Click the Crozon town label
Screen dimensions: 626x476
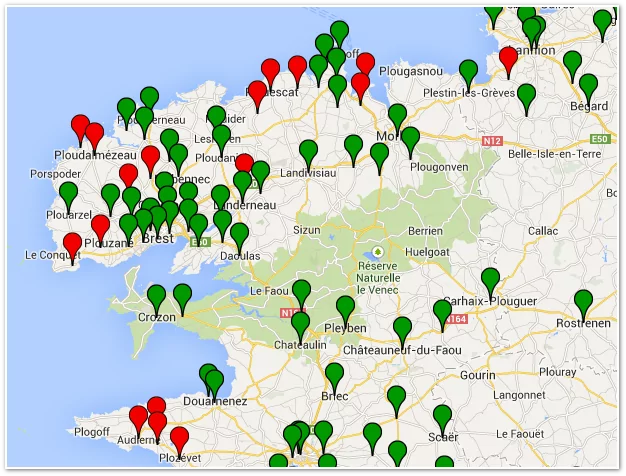point(156,318)
